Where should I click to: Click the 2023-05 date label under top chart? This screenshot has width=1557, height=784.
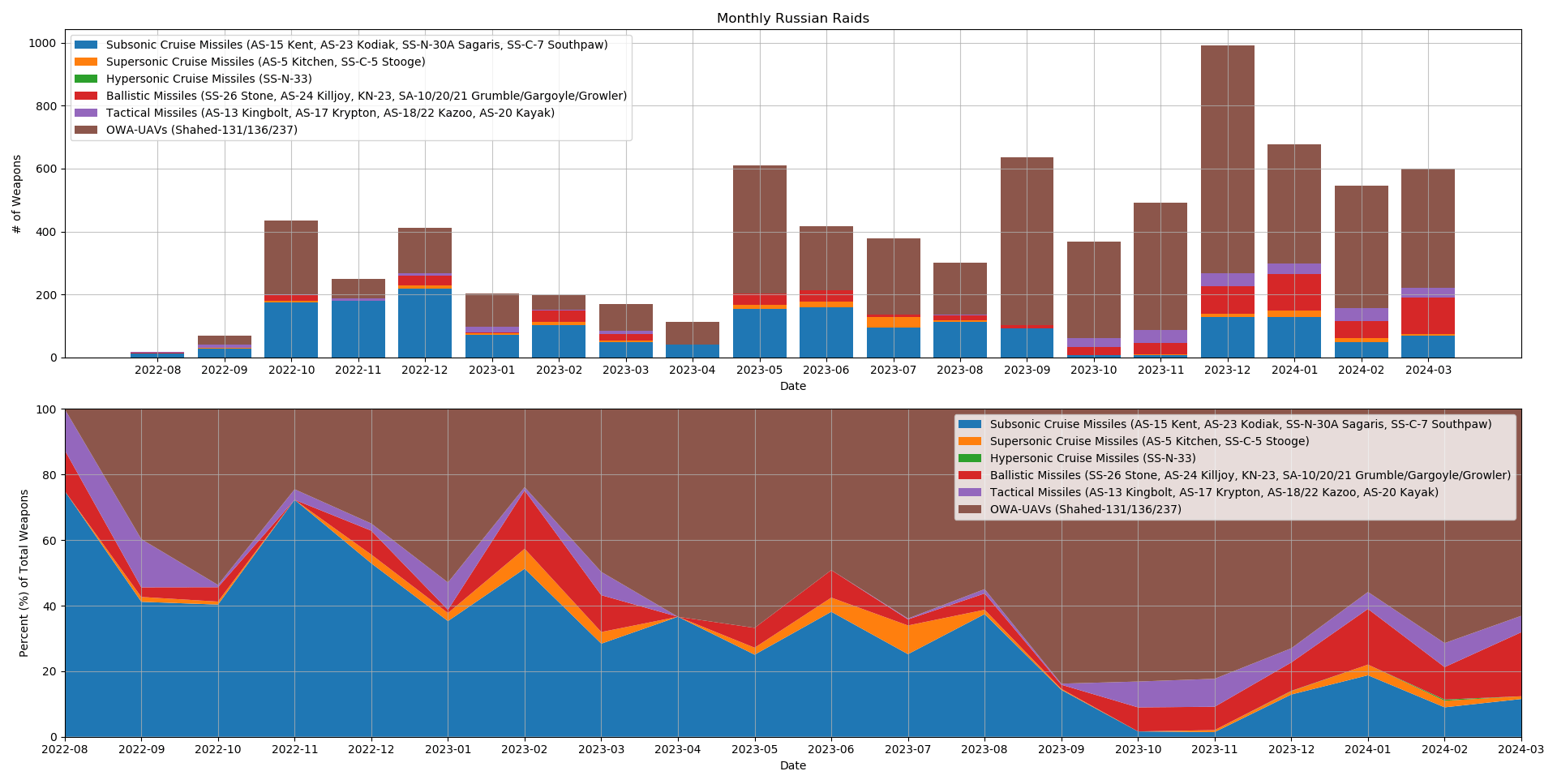[759, 371]
